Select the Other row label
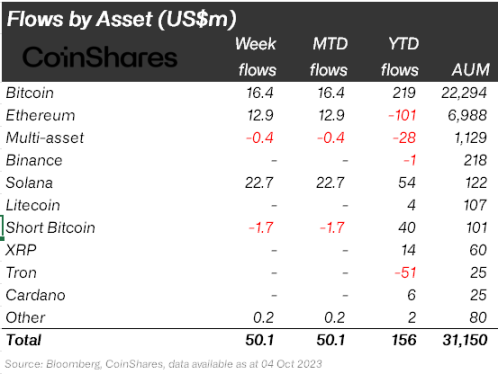 pos(25,317)
